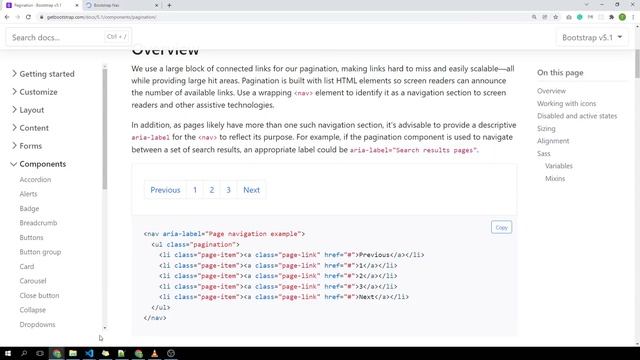The height and width of the screenshot is (360, 640).
Task: Open Windows taskbar search
Action: coord(24,353)
